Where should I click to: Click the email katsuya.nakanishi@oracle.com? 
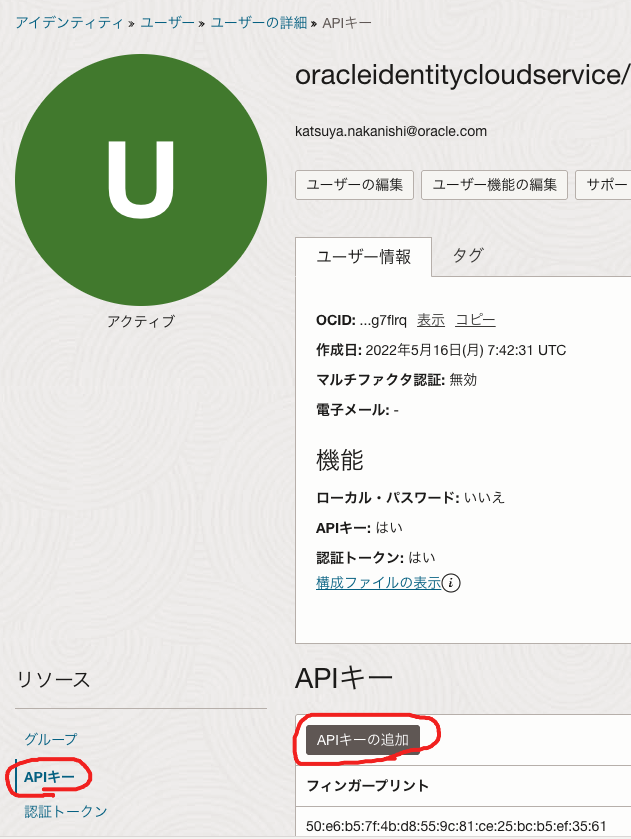click(x=391, y=131)
